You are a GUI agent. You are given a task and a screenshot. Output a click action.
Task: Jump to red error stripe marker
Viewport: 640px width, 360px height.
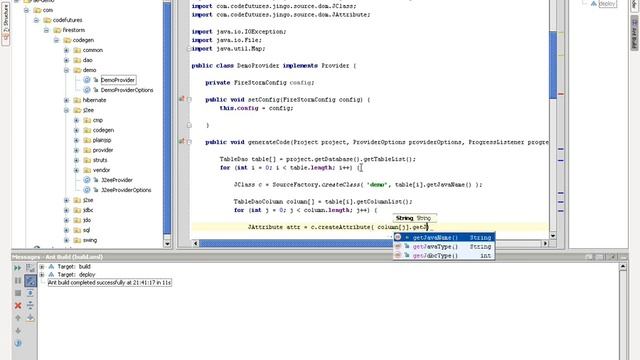click(x=561, y=94)
